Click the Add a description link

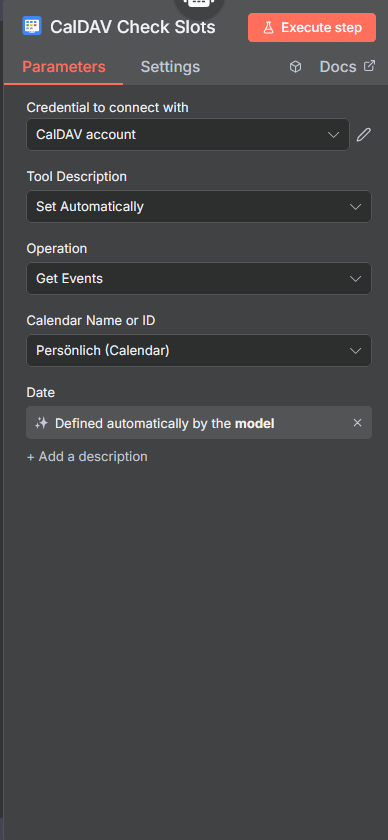point(87,456)
